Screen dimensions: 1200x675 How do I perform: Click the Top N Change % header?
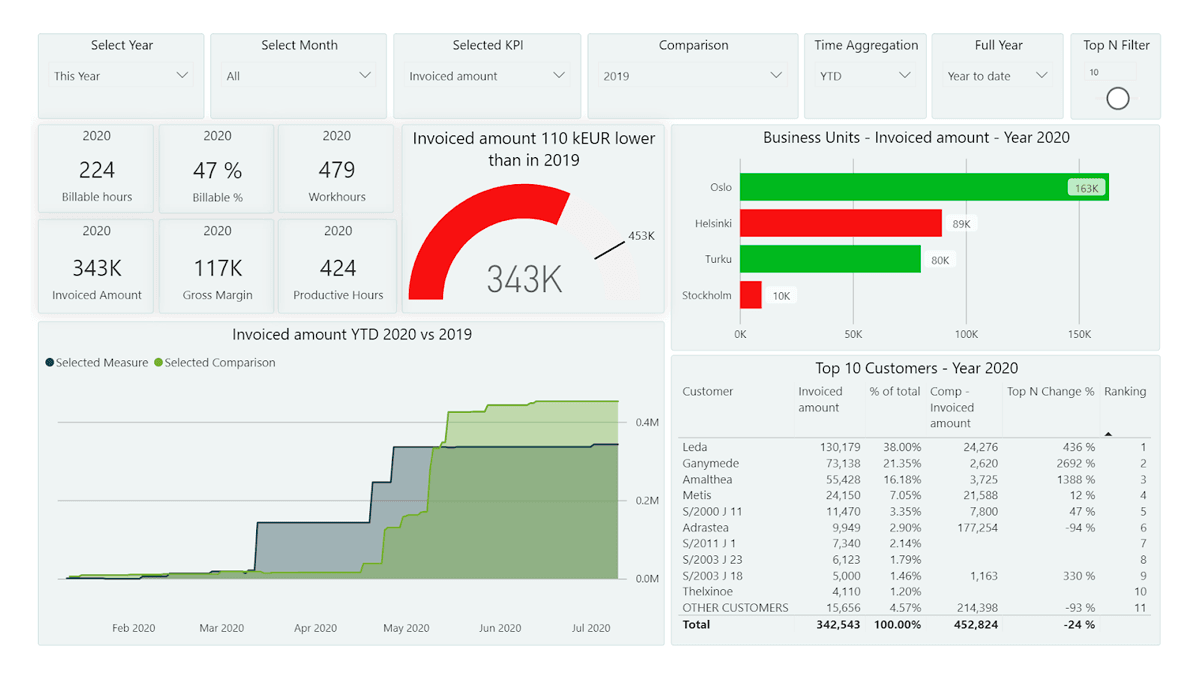pos(1050,392)
